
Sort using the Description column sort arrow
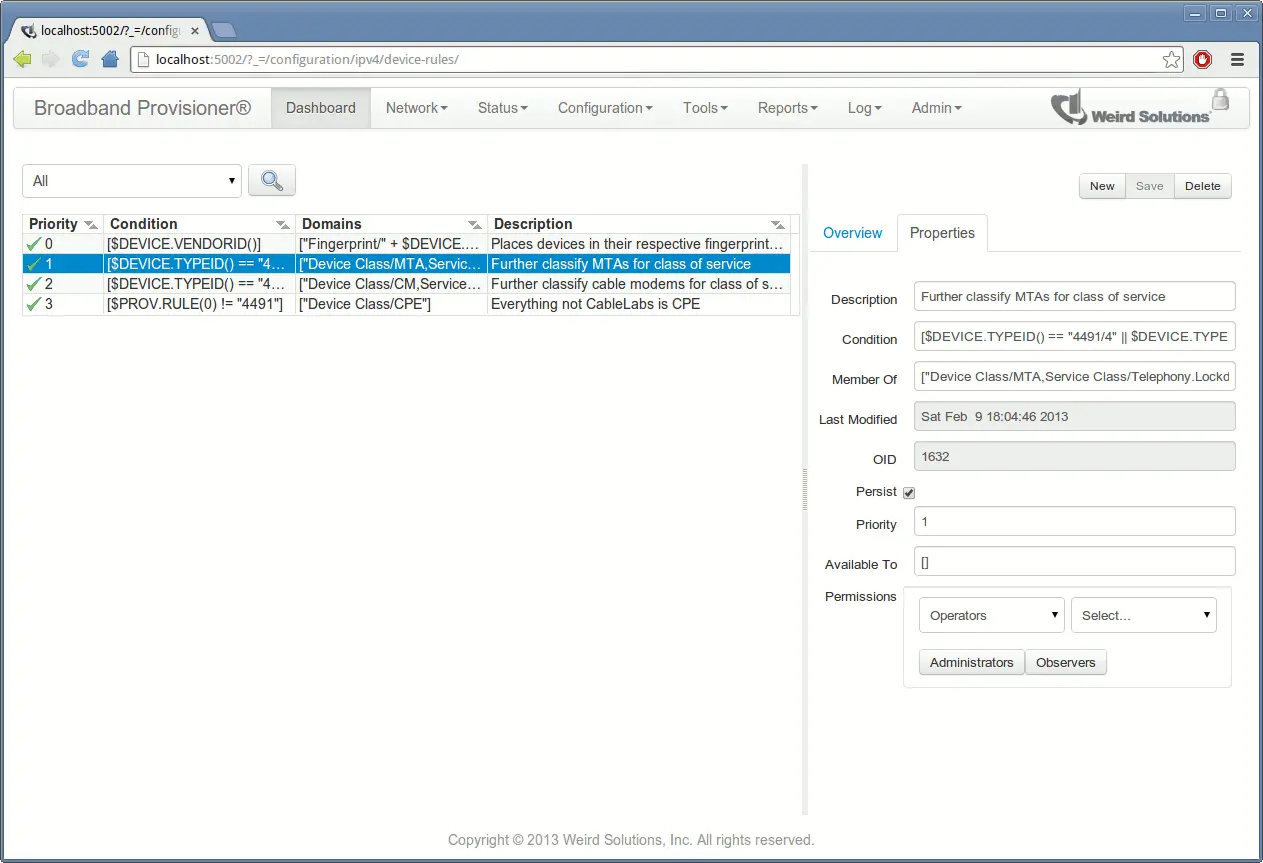coord(777,224)
